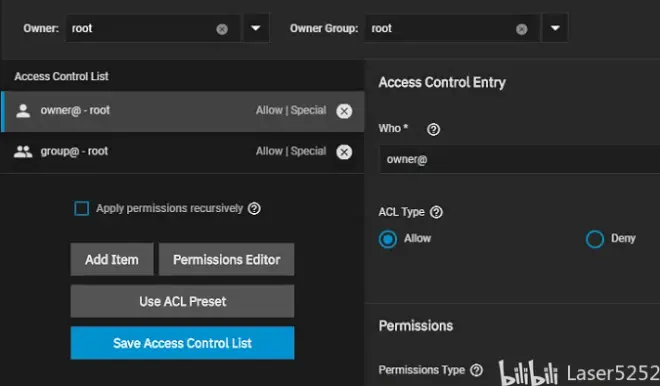Open the Permissions Editor
This screenshot has width=660, height=386.
point(226,259)
